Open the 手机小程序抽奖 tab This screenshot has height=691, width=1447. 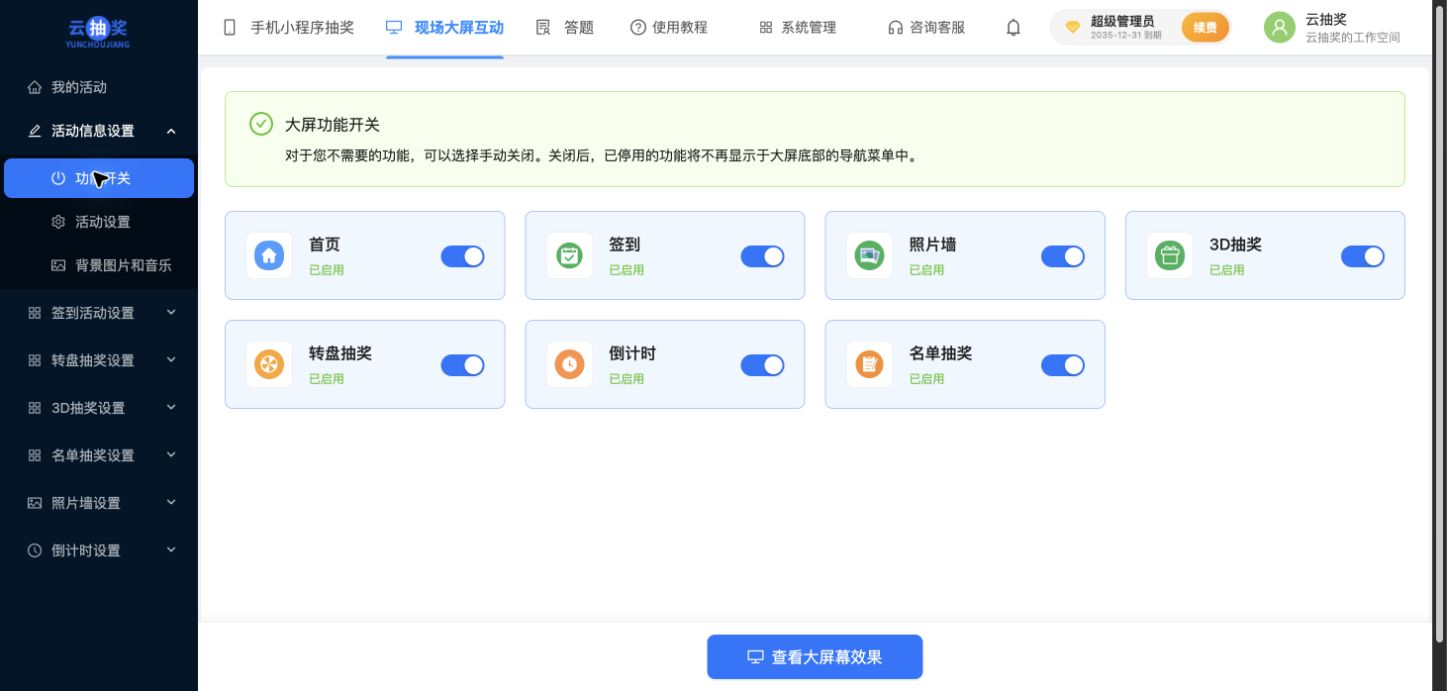pos(289,28)
